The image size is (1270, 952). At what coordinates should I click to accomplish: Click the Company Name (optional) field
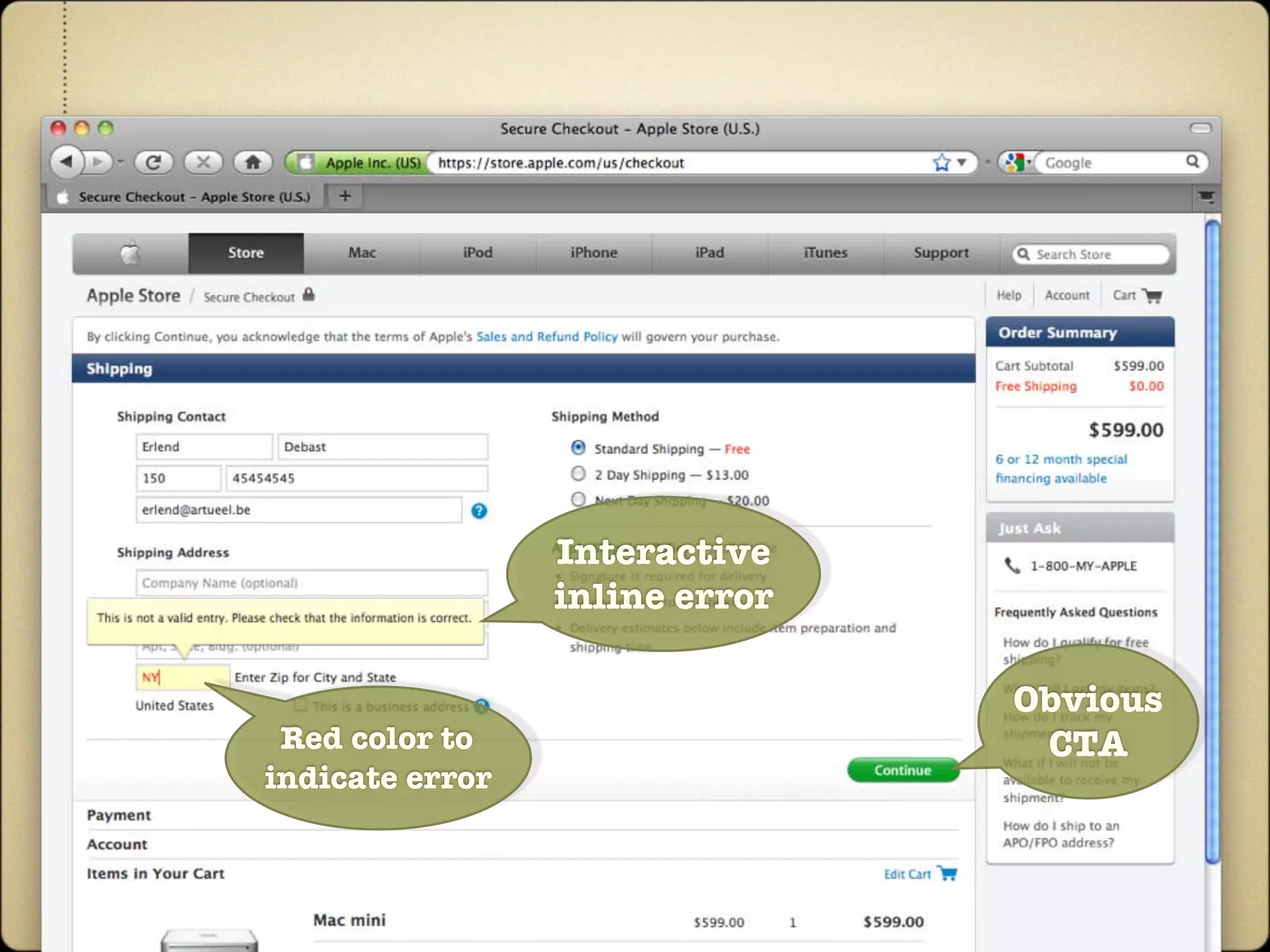pos(312,583)
